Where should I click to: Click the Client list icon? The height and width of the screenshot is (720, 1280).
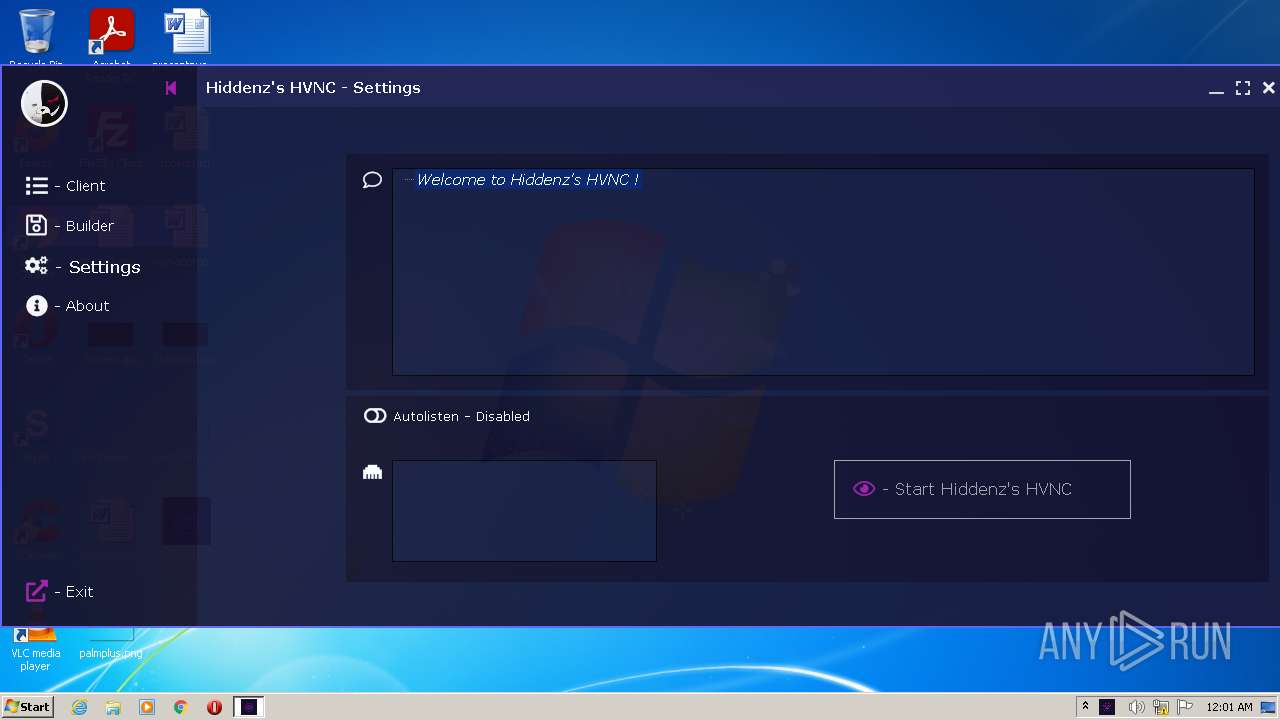[36, 186]
